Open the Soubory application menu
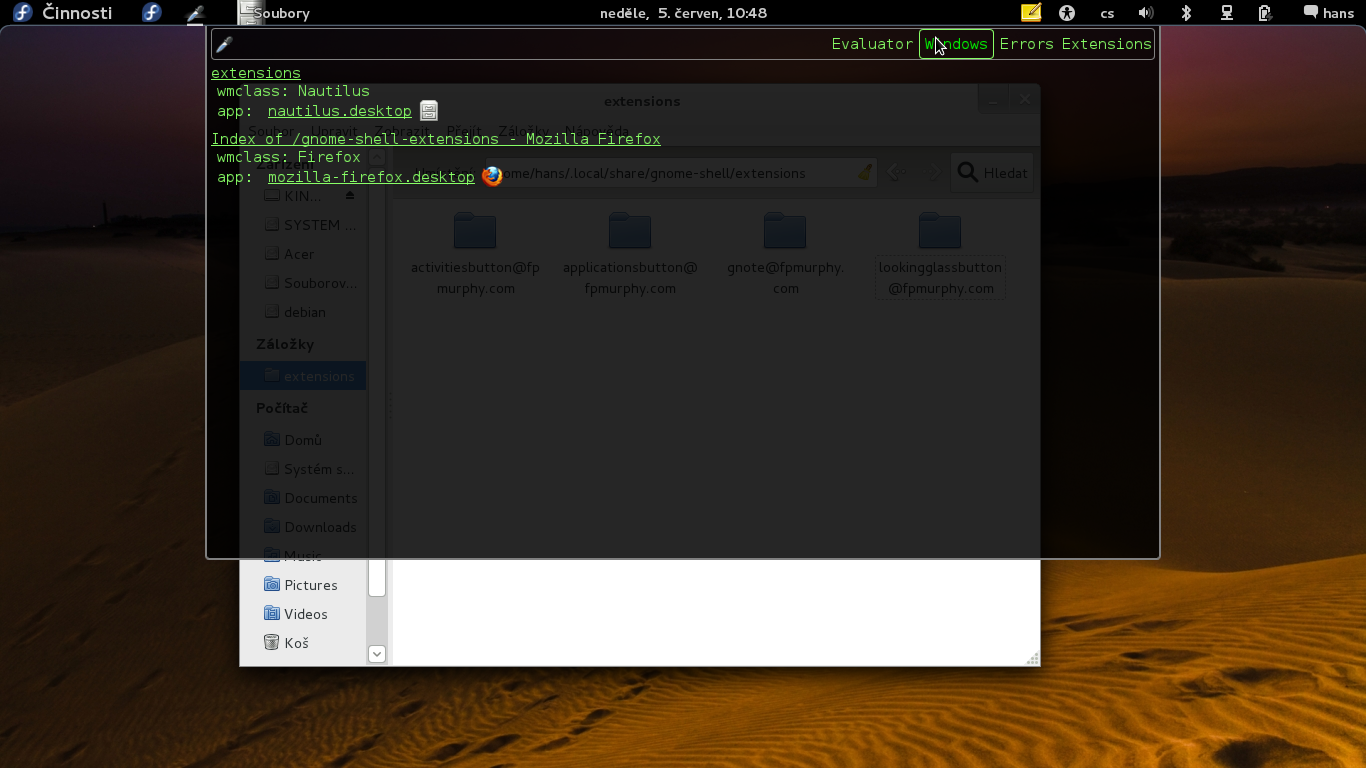The width and height of the screenshot is (1366, 768). 274,13
